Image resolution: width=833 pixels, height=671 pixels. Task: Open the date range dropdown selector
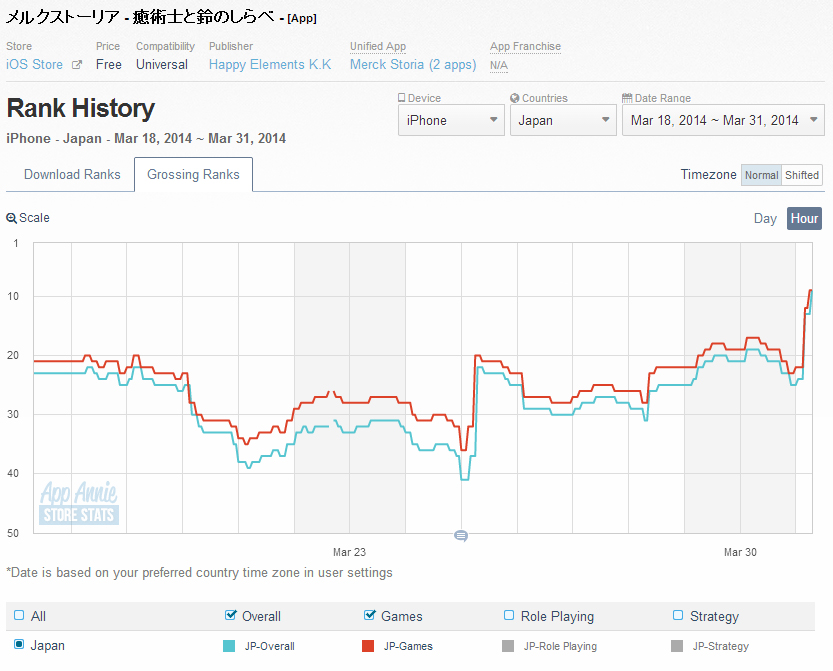(724, 120)
